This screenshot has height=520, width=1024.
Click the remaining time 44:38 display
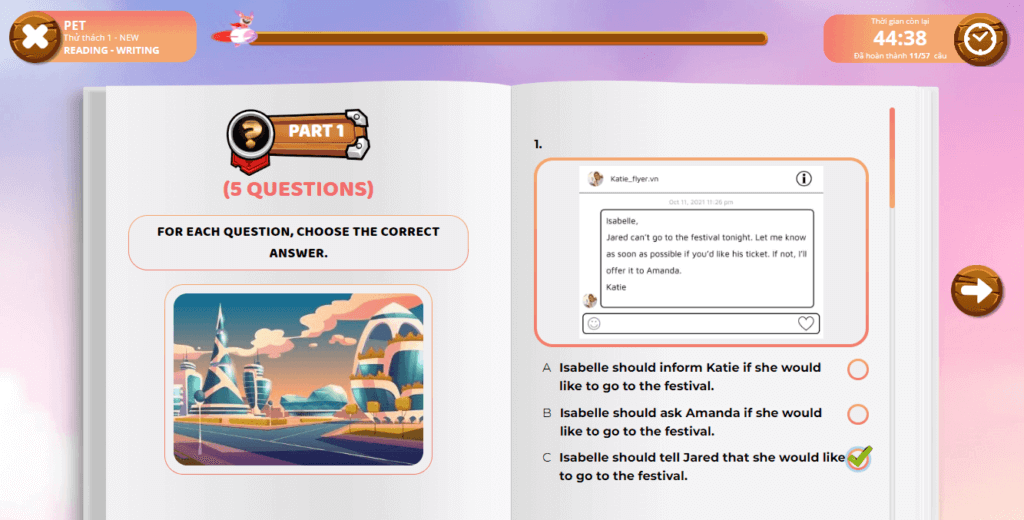(899, 38)
